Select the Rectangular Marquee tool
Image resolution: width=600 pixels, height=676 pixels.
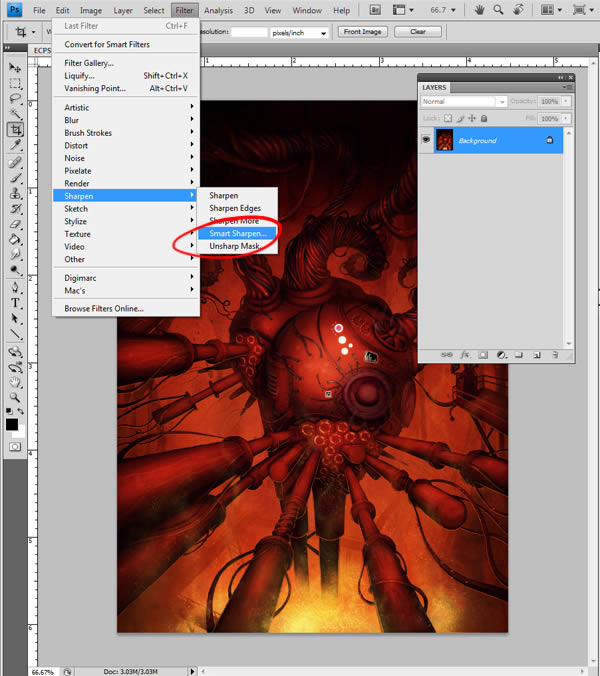15,83
